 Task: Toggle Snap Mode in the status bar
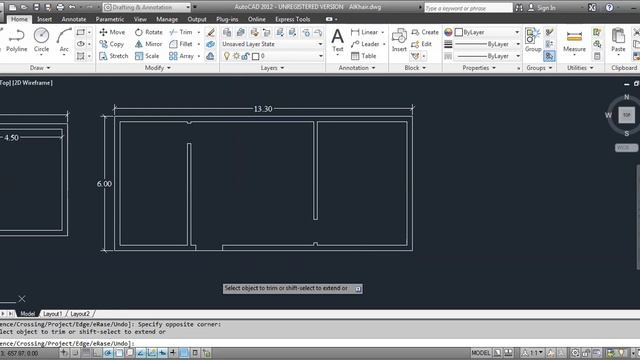click(x=75, y=353)
